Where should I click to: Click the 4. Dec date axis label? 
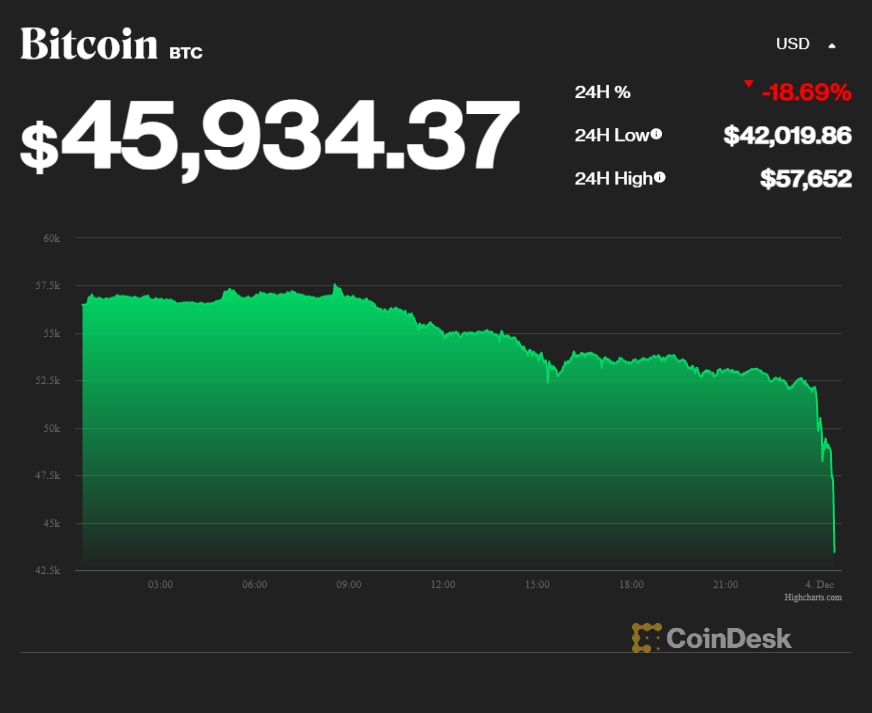pyautogui.click(x=818, y=584)
